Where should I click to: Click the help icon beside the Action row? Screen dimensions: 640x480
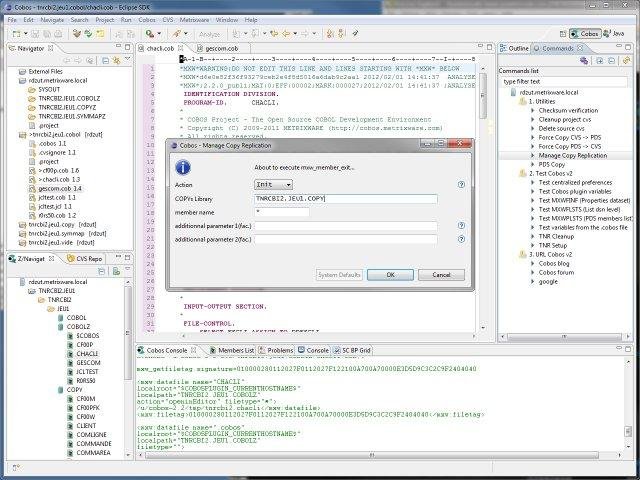(x=461, y=185)
